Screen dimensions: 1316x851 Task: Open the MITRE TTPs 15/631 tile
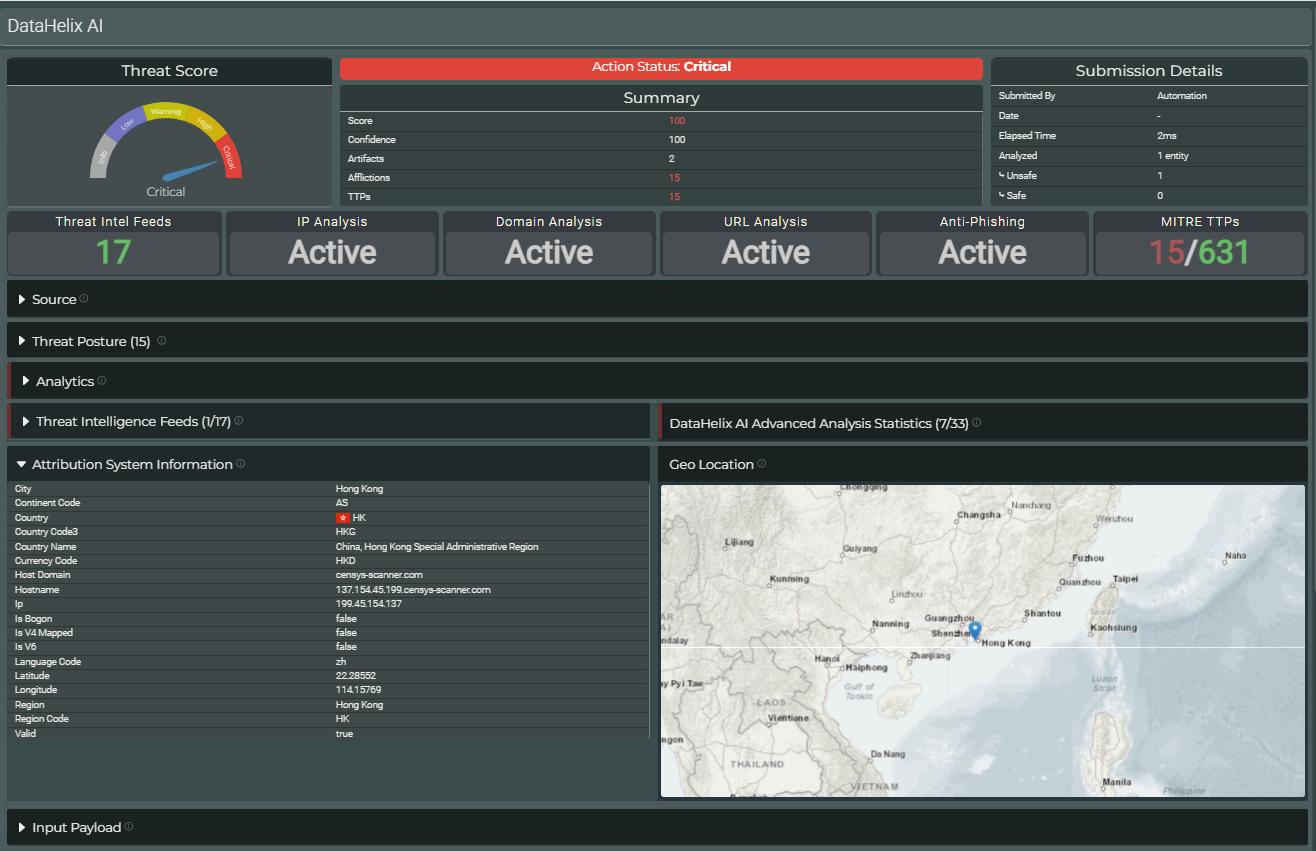point(1200,243)
